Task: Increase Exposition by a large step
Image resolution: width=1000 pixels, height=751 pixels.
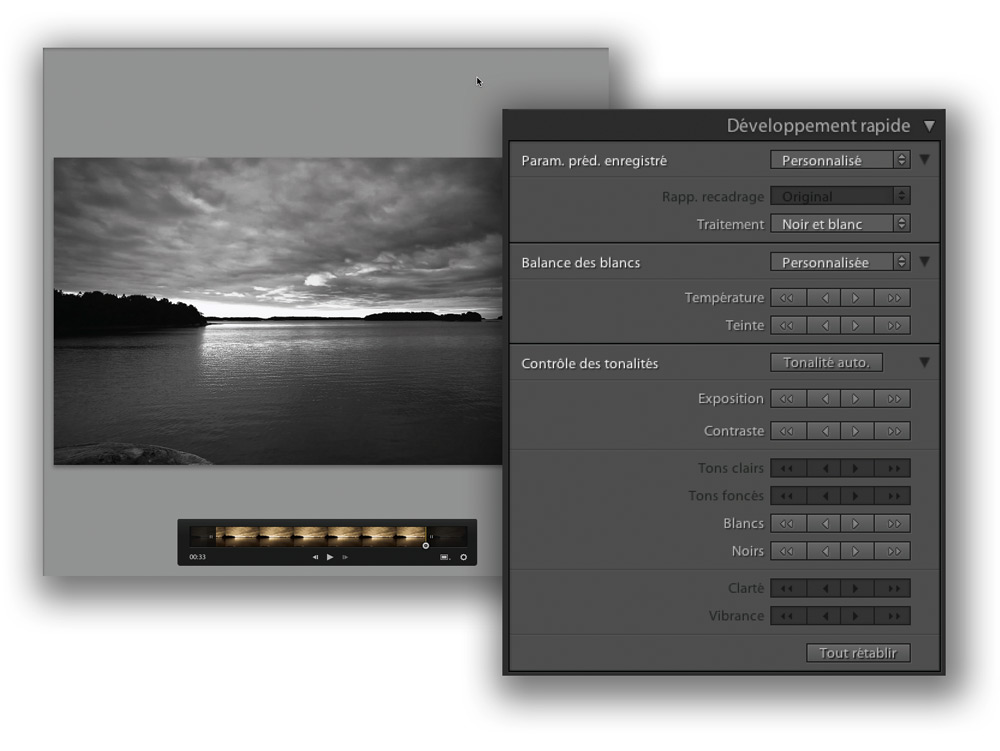Action: 892,398
